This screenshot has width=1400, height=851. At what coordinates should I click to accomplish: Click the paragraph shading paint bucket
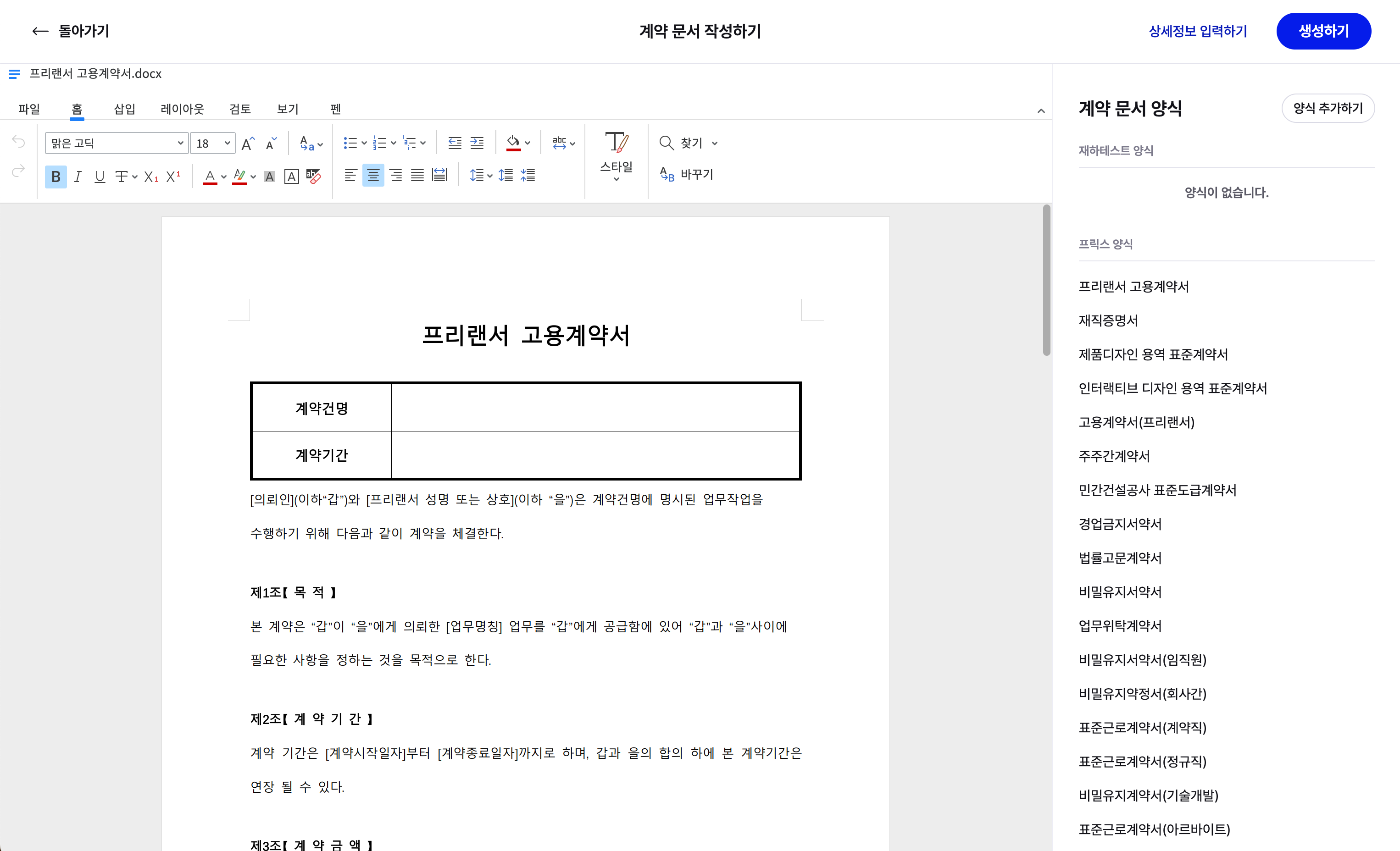coord(513,143)
